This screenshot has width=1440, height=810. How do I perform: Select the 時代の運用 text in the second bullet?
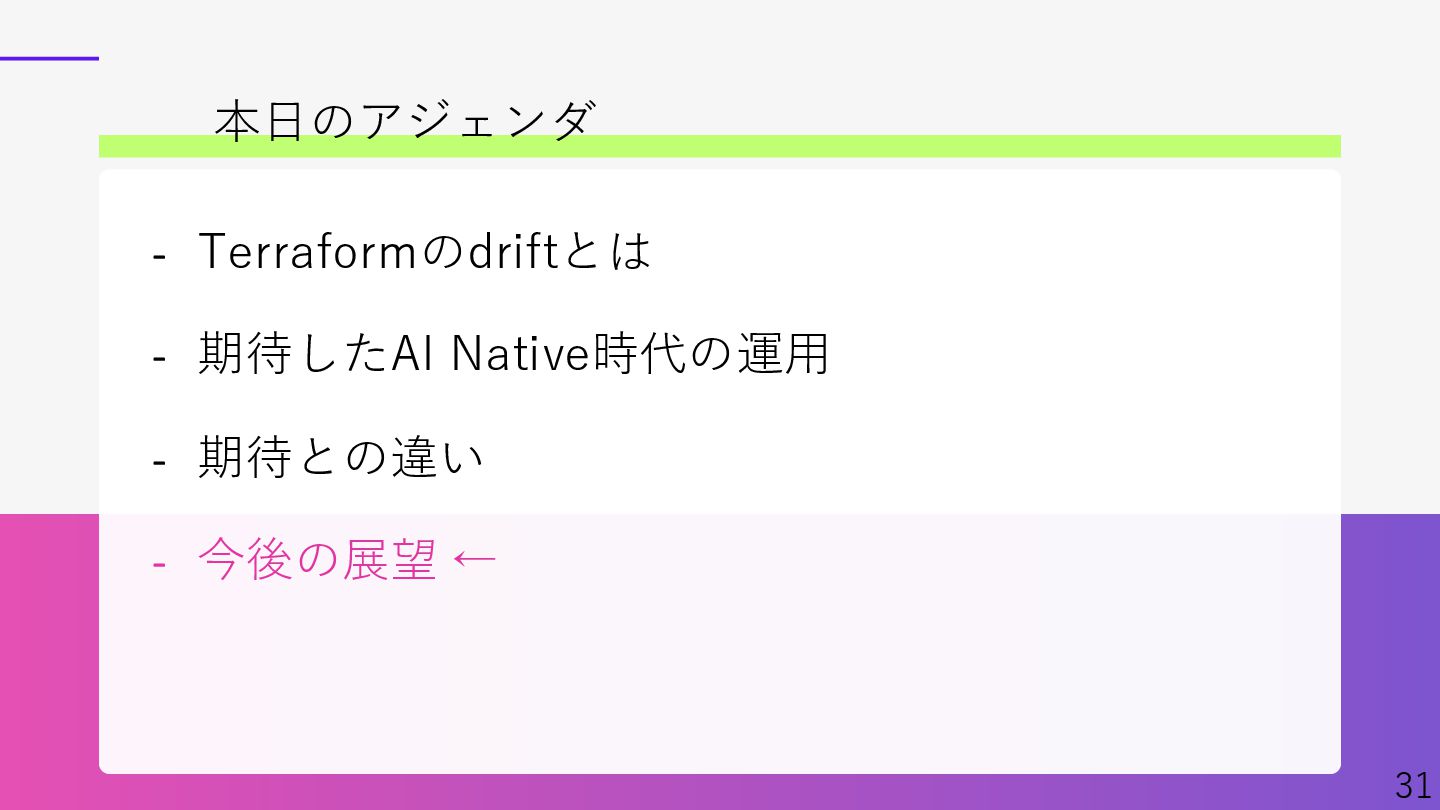click(x=711, y=354)
